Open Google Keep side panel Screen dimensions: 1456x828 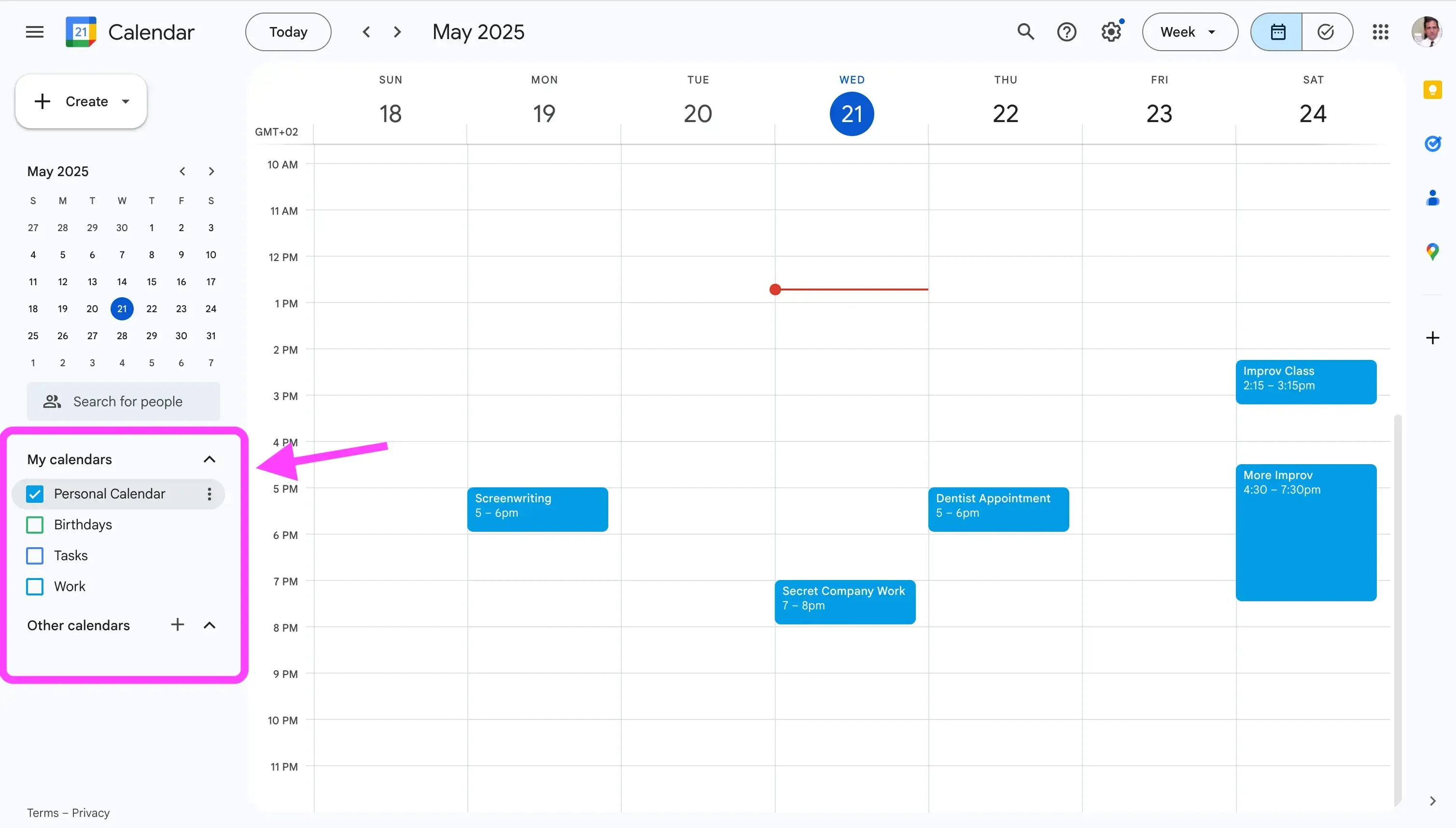click(x=1433, y=89)
